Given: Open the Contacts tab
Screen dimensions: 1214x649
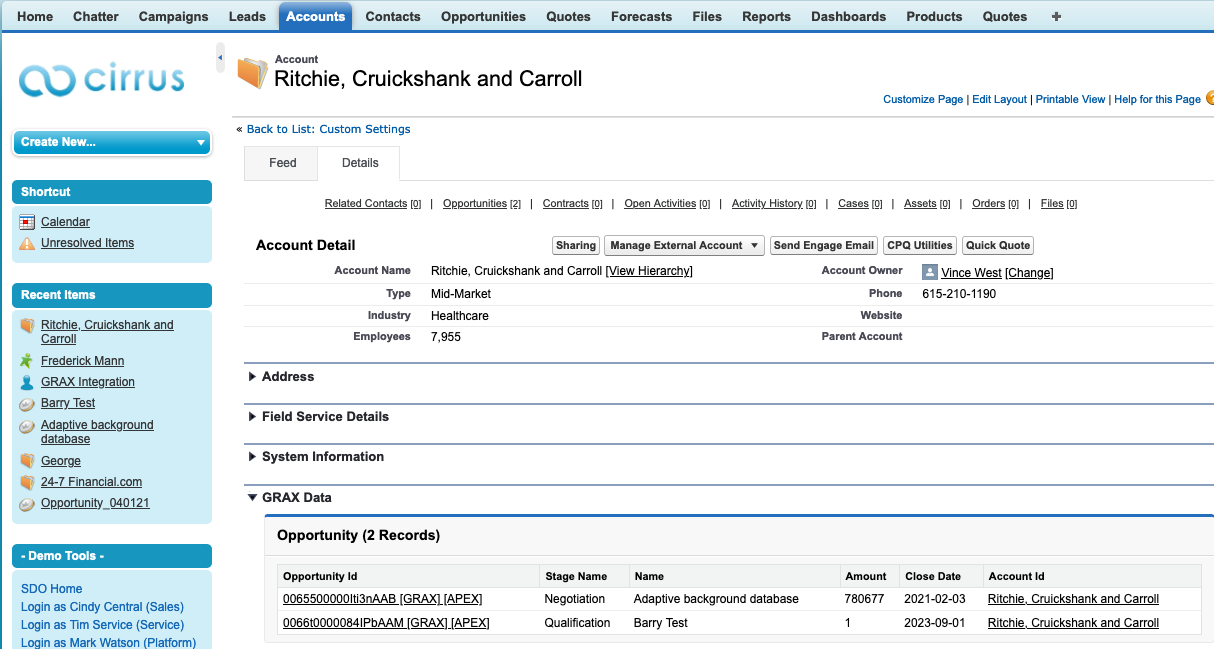Looking at the screenshot, I should [393, 16].
